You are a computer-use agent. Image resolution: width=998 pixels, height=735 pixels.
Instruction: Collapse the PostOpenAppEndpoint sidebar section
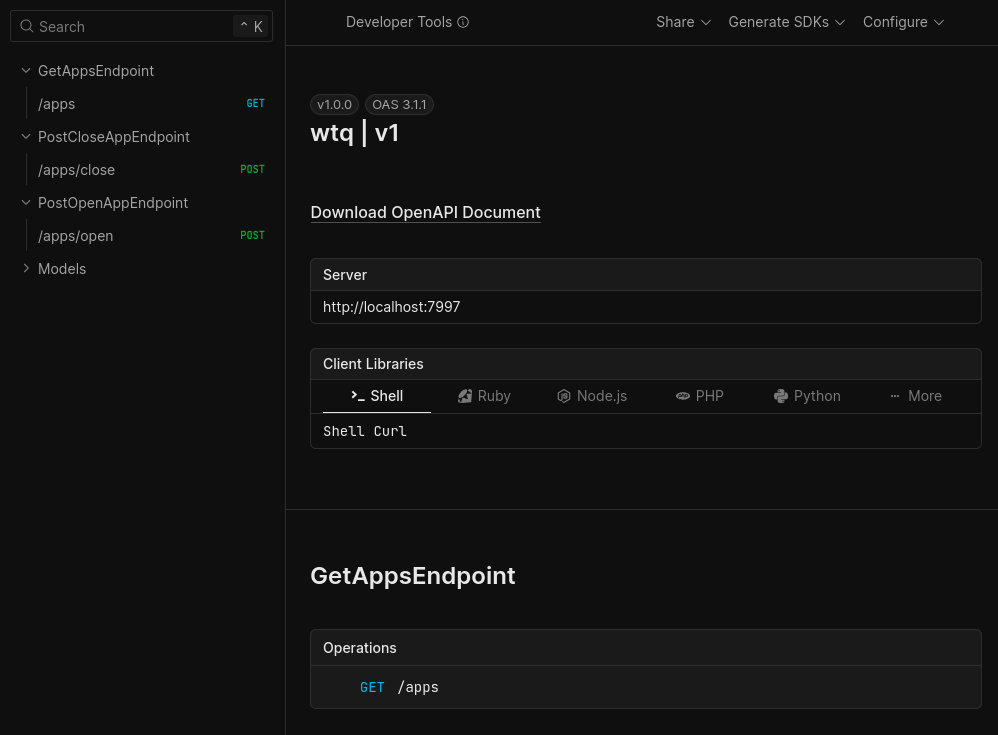[25, 202]
